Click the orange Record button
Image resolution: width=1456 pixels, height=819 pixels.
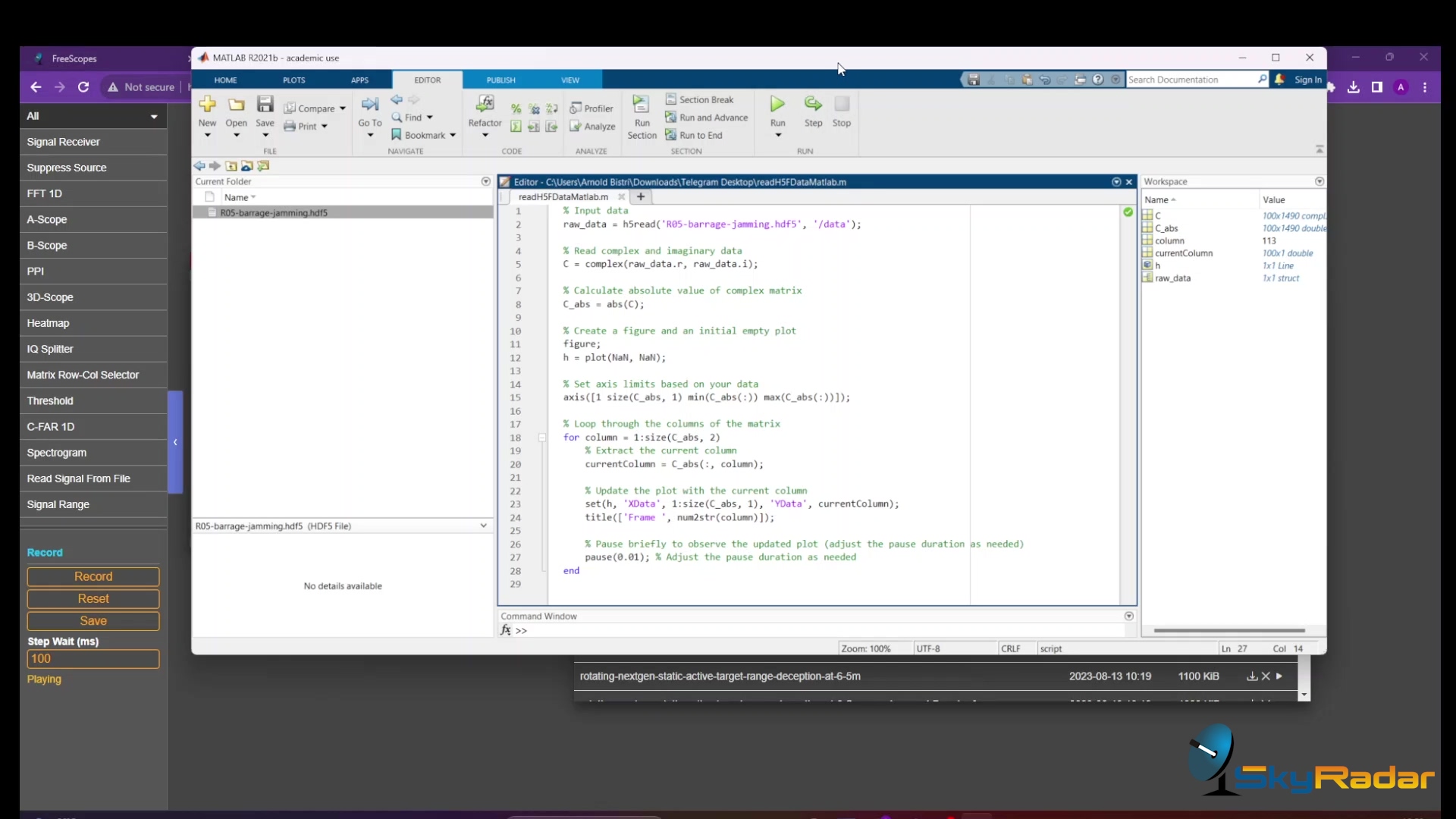93,576
